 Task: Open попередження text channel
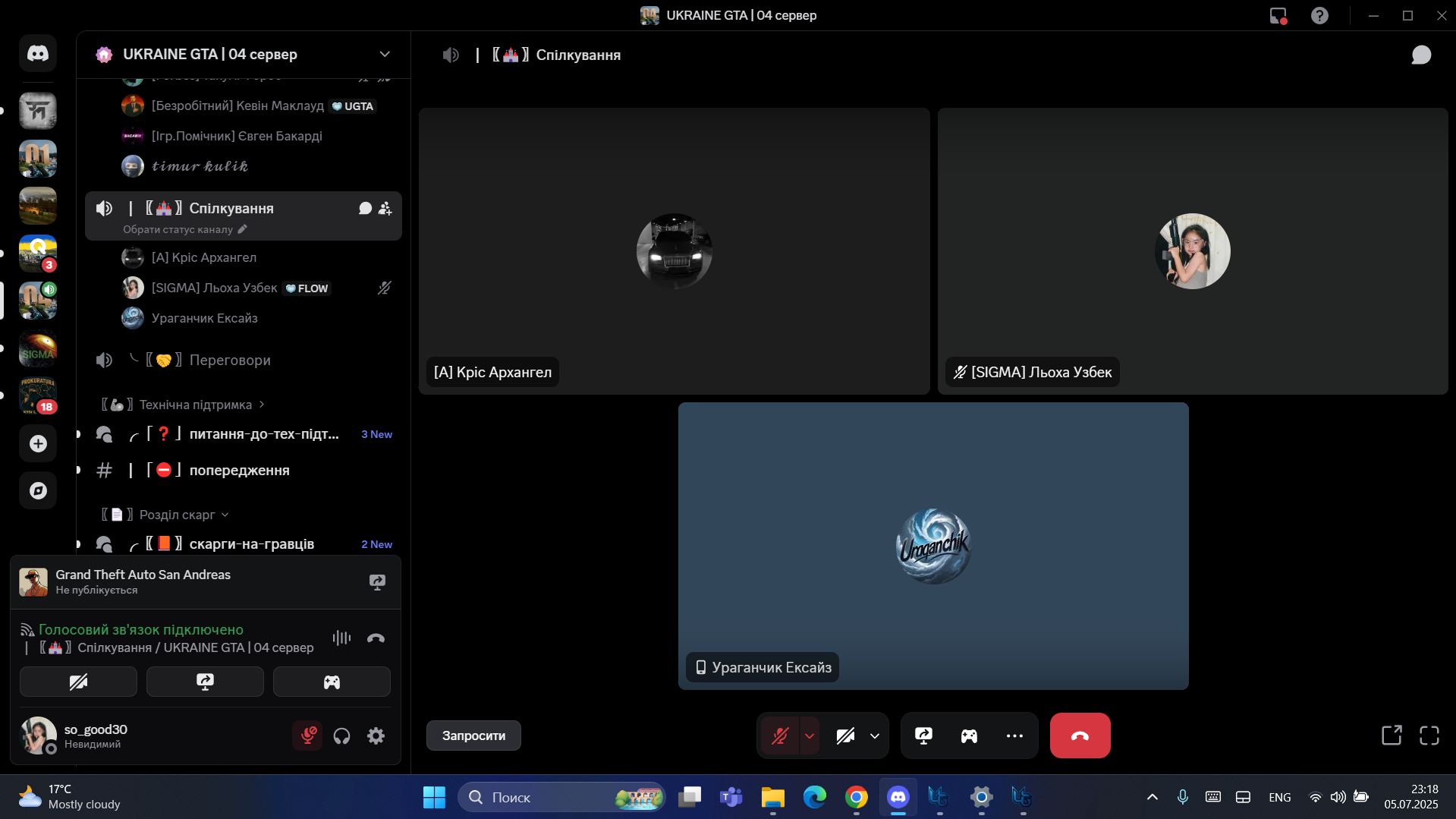click(243, 470)
